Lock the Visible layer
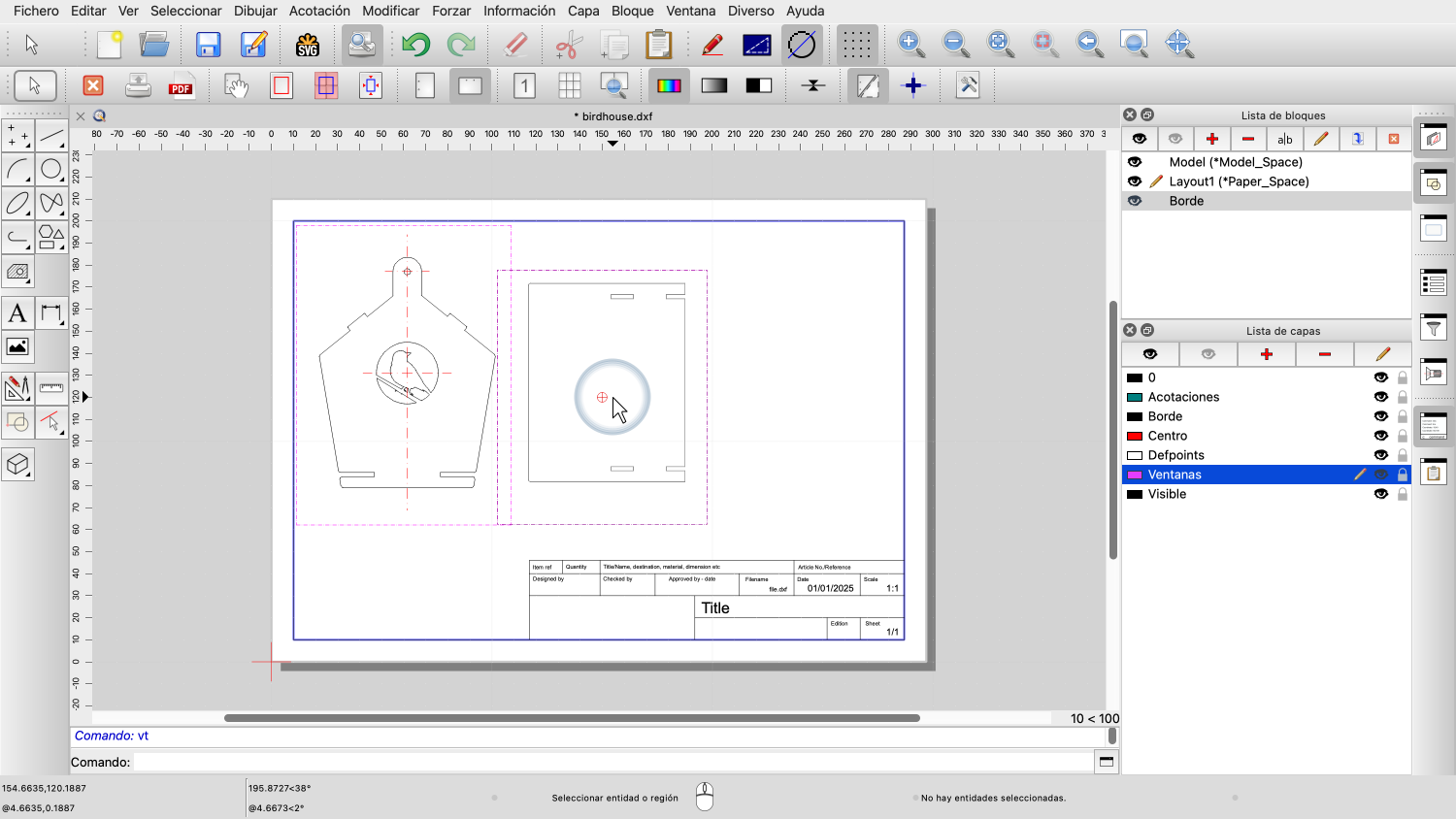This screenshot has height=819, width=1456. 1403,494
